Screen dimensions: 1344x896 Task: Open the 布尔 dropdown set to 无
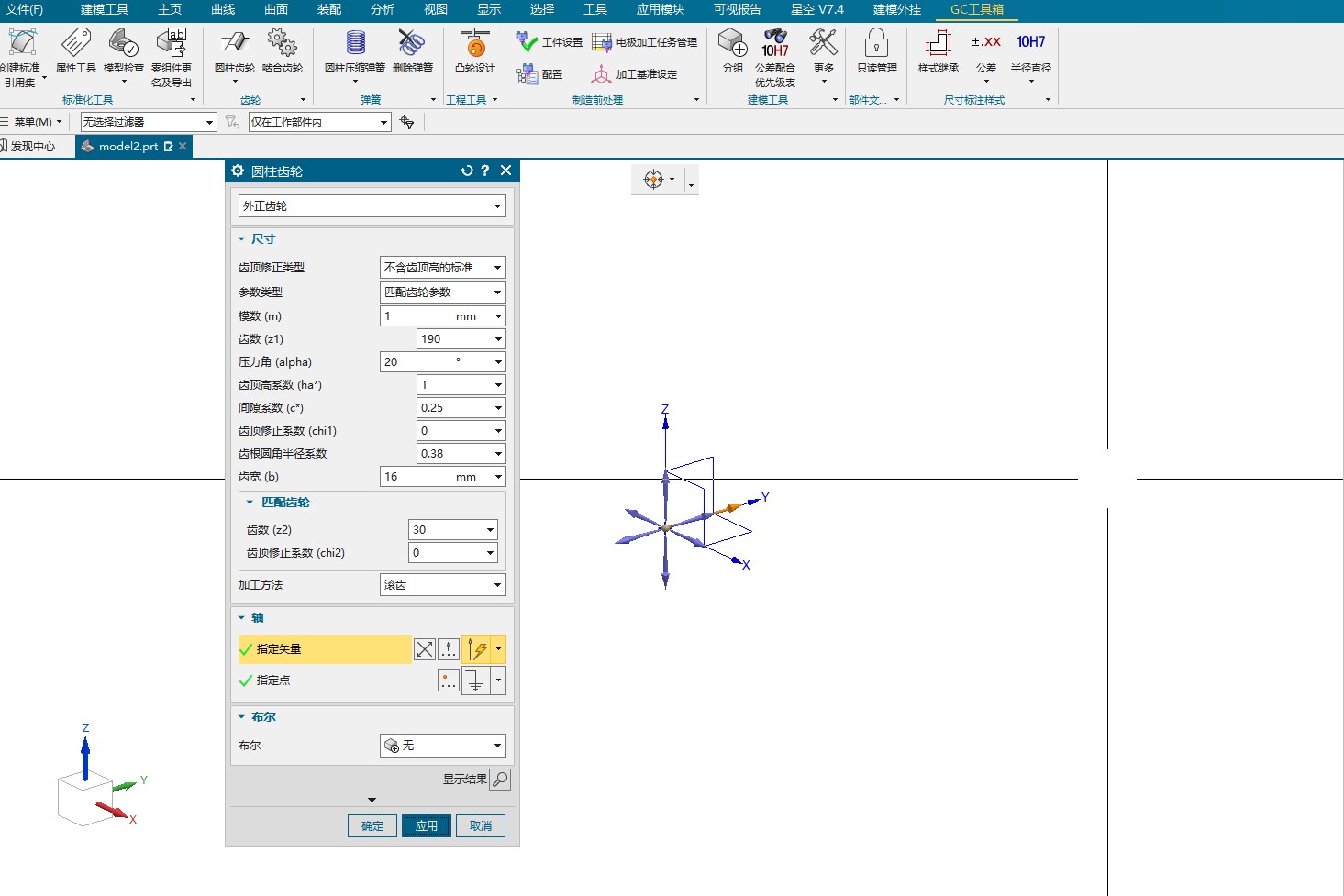click(x=442, y=746)
